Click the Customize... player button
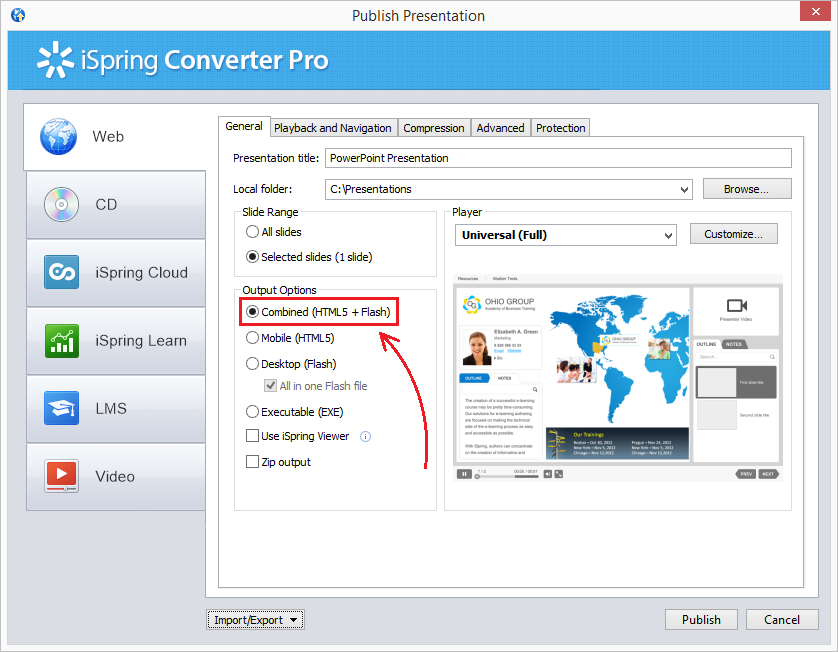Viewport: 838px width, 652px height. click(x=733, y=234)
